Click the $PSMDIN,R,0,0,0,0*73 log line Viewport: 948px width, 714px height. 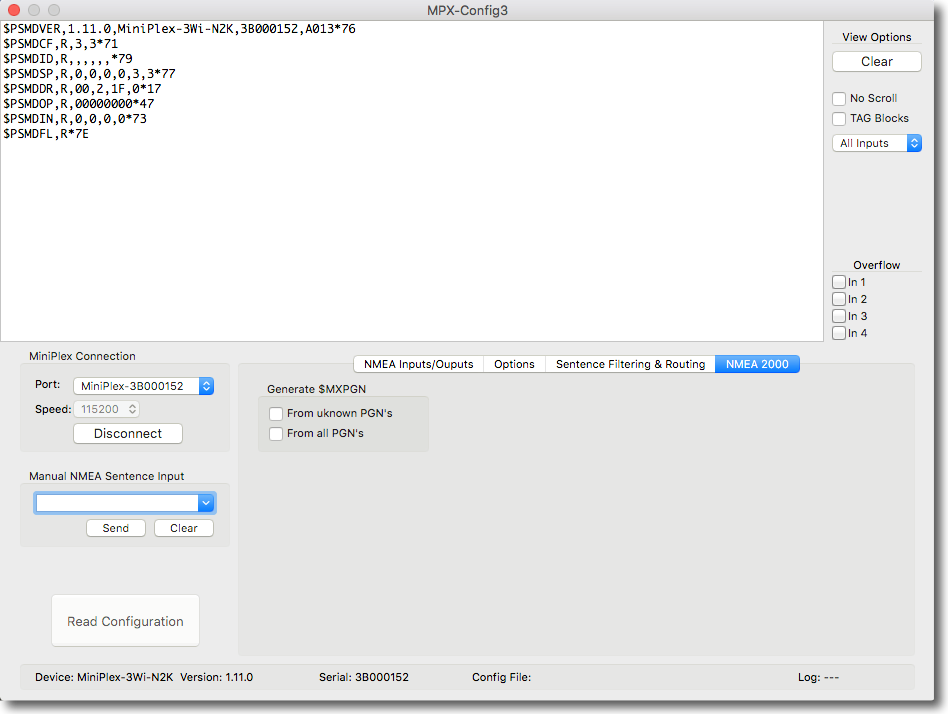(75, 119)
